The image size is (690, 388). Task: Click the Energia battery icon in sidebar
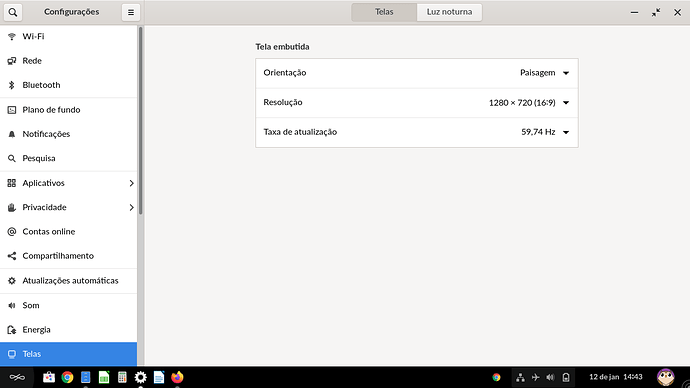[12, 329]
